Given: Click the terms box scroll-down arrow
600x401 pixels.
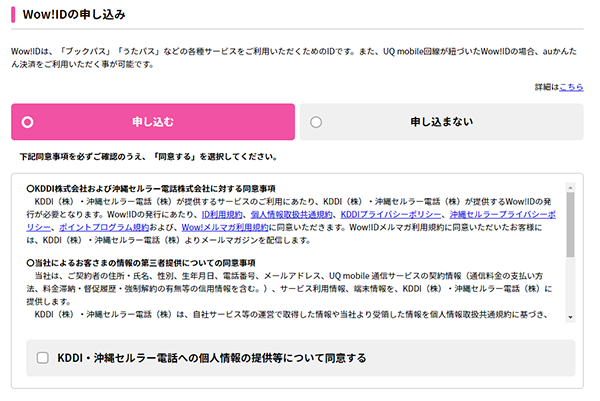Looking at the screenshot, I should coord(570,317).
